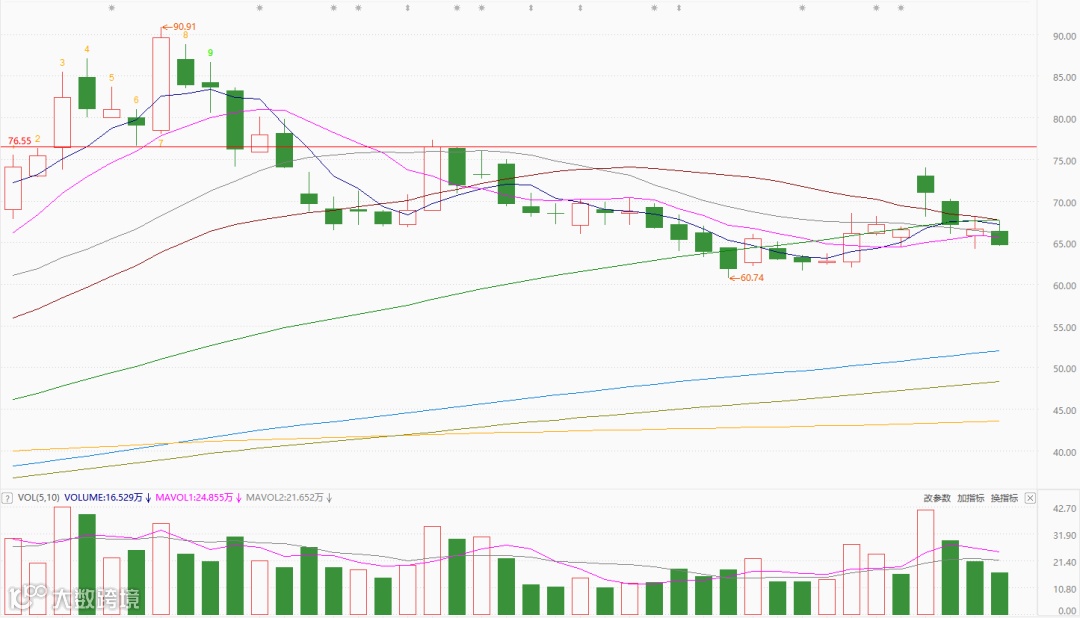Click the 45.00 price axis label
1080x618 pixels.
pos(1064,411)
